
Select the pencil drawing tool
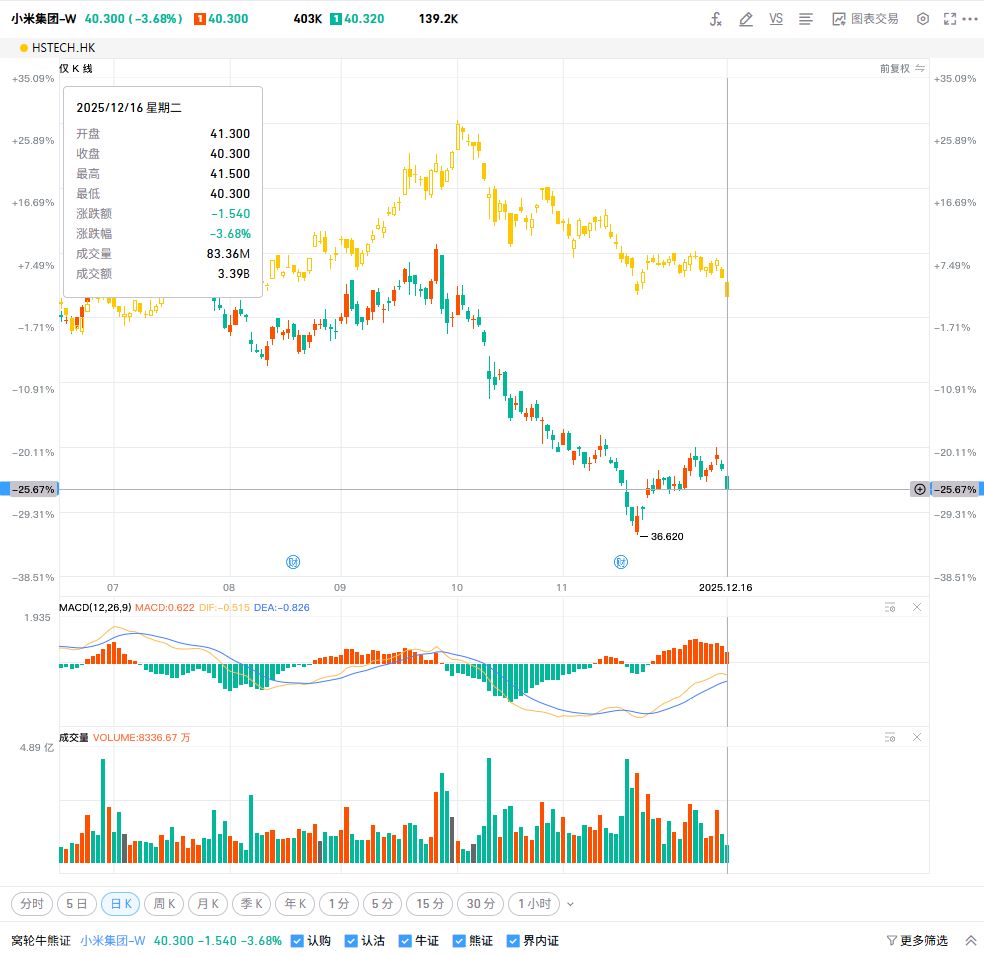tap(745, 19)
